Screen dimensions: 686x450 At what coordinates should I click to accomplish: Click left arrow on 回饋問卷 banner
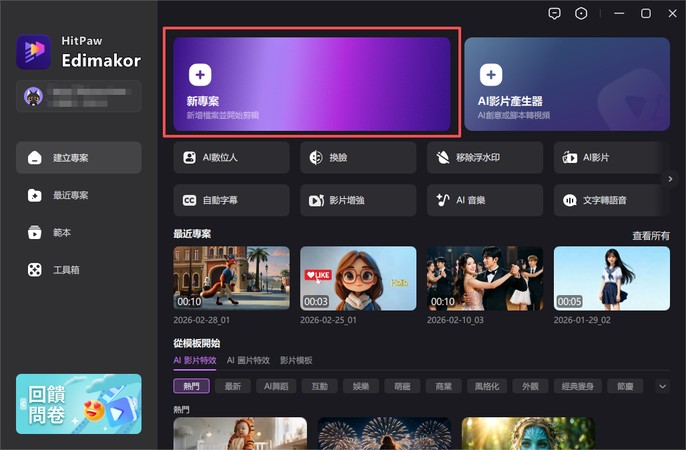coord(23,404)
